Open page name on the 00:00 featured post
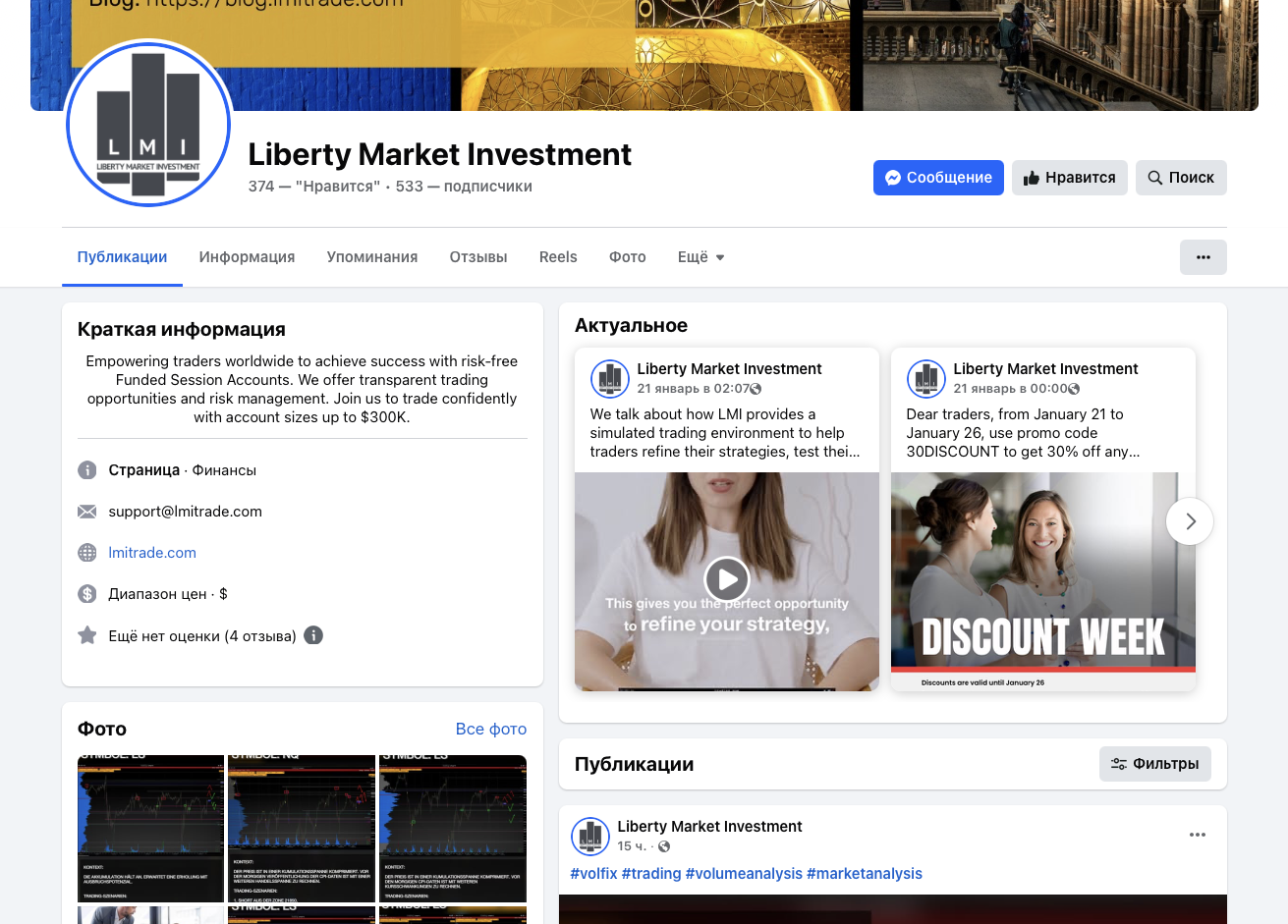Viewport: 1288px width, 924px height. point(1045,369)
